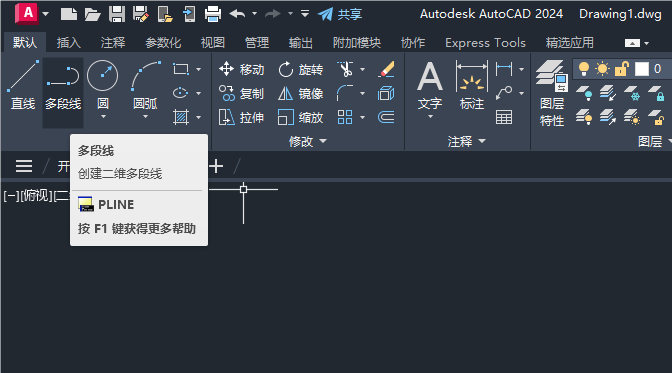Image resolution: width=672 pixels, height=373 pixels.
Task: Open the AutoCAD application menu logo
Action: 27,14
